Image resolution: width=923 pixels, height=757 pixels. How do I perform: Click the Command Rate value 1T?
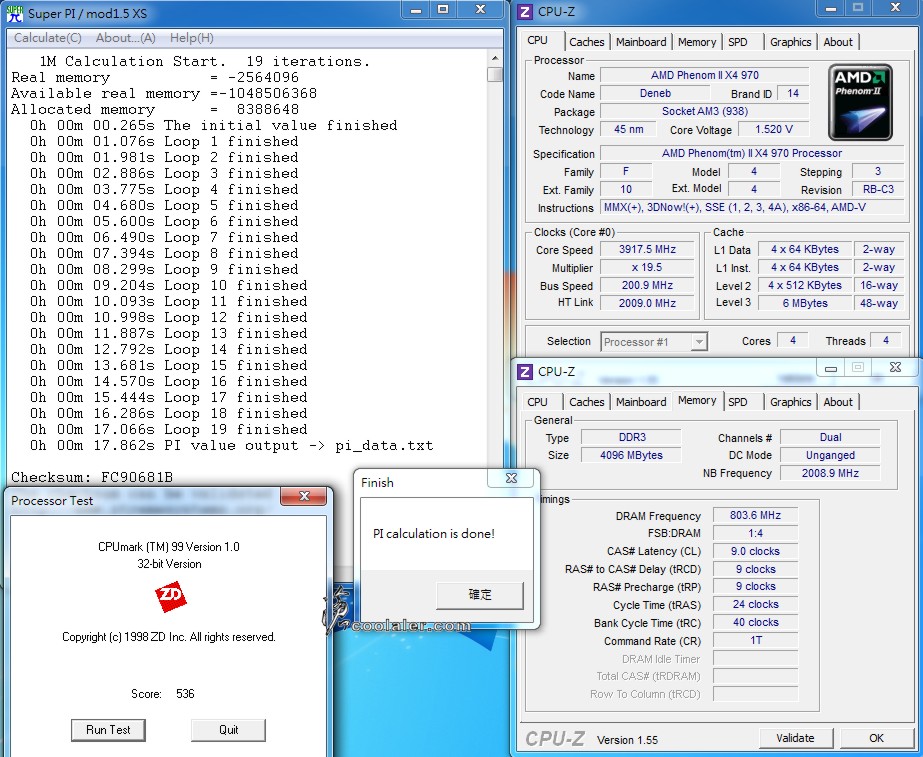pos(755,640)
